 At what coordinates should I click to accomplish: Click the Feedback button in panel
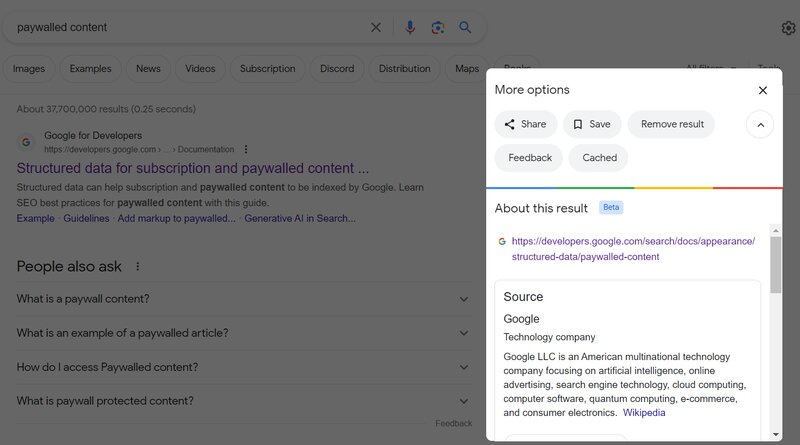(529, 158)
